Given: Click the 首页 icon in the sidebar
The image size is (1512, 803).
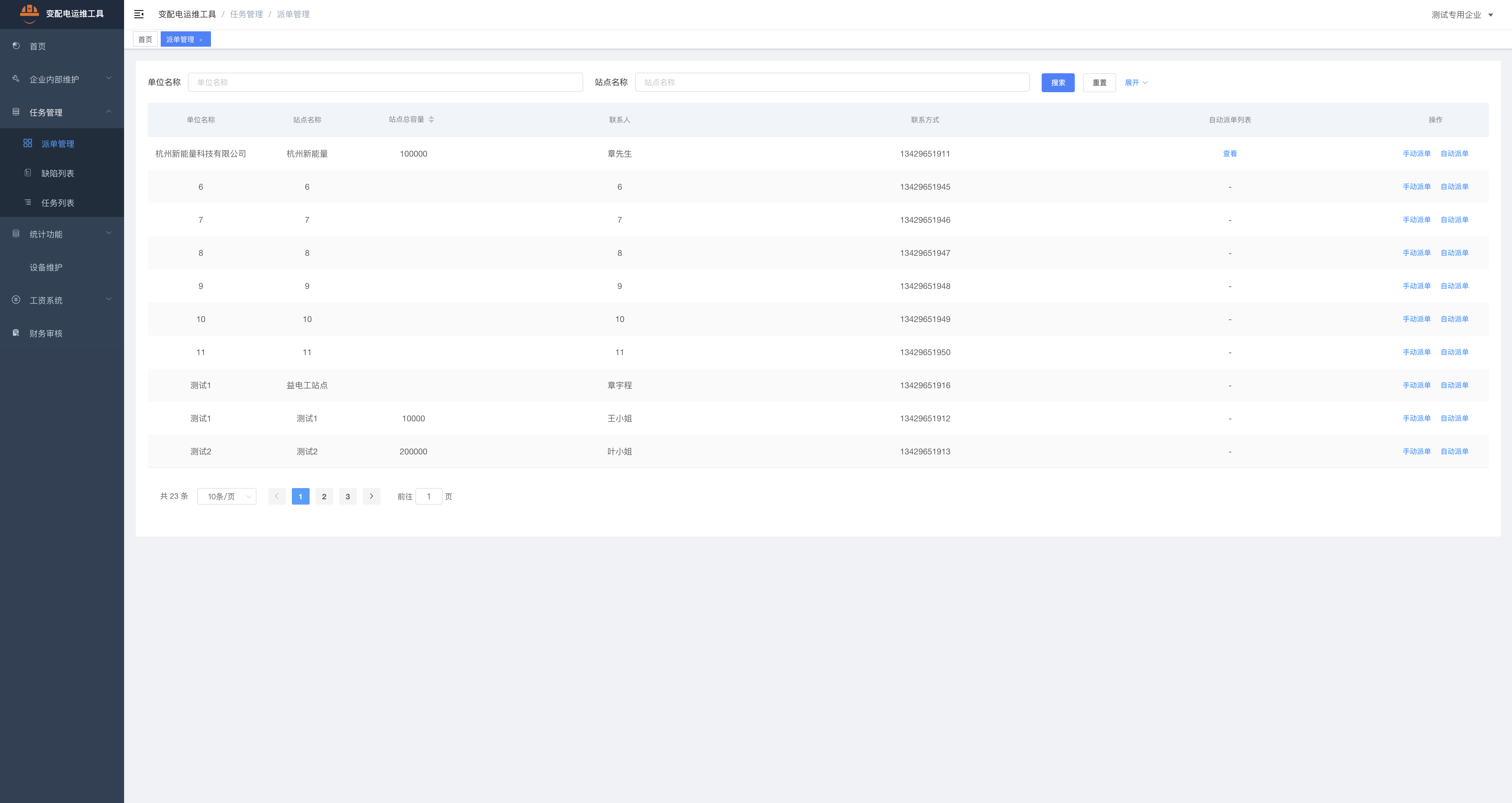Looking at the screenshot, I should coord(16,46).
